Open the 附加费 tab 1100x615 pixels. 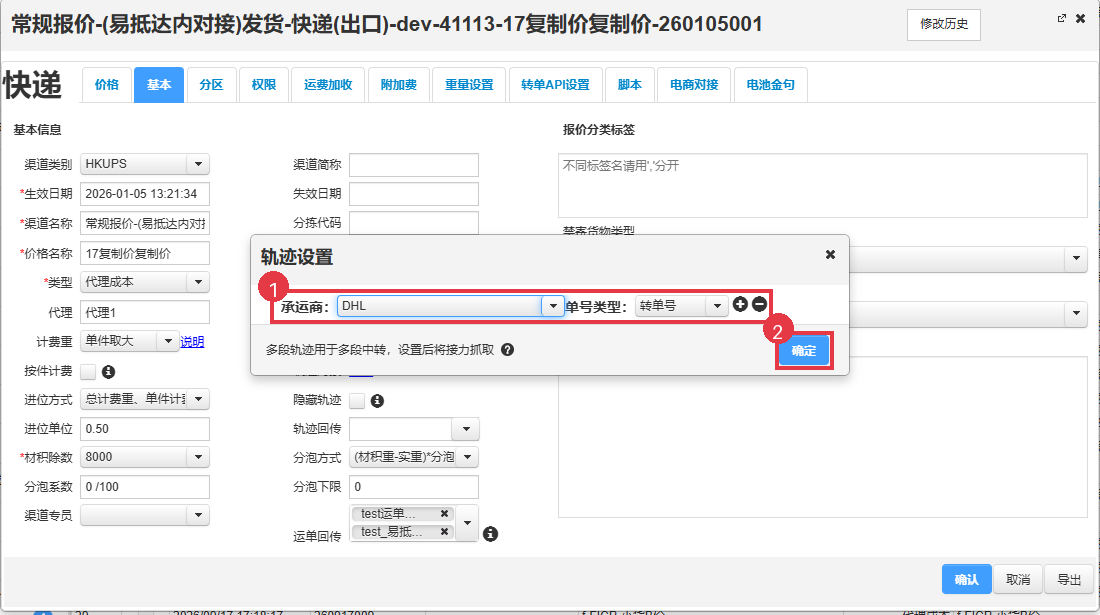[399, 85]
